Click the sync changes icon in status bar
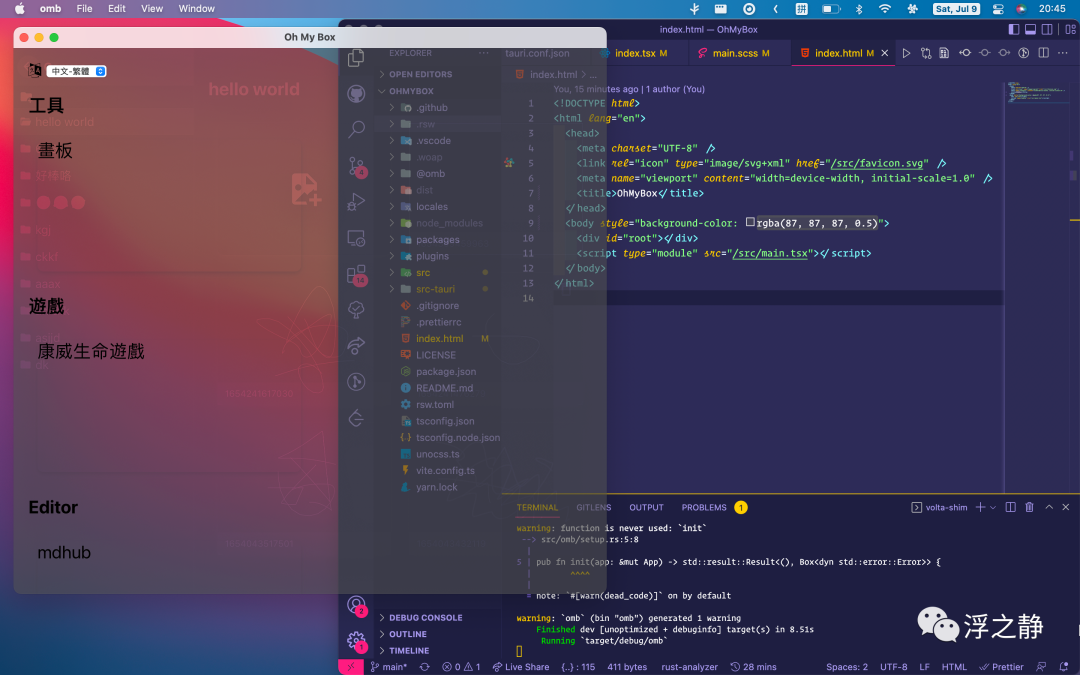This screenshot has height=675, width=1080. click(x=424, y=667)
